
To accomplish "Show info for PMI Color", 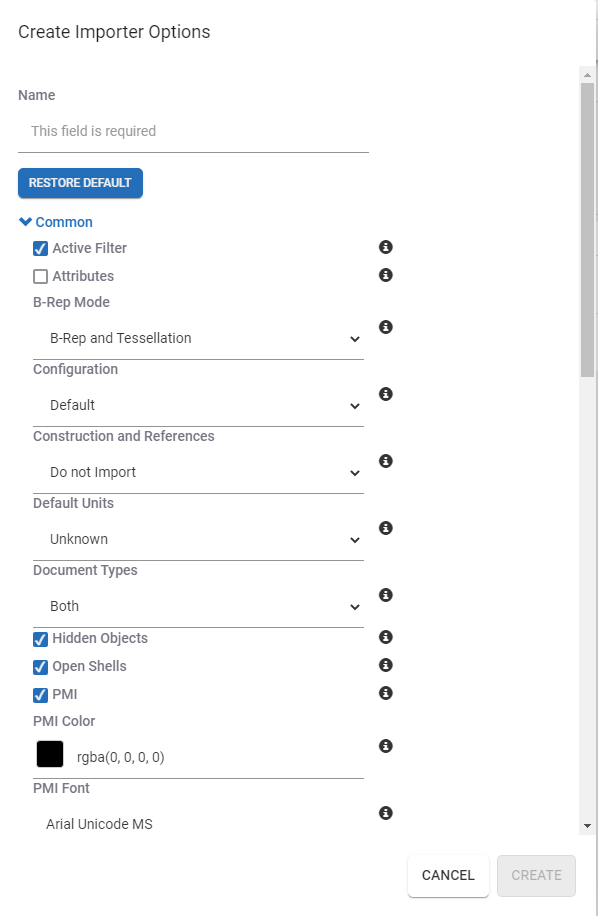I will coord(385,746).
